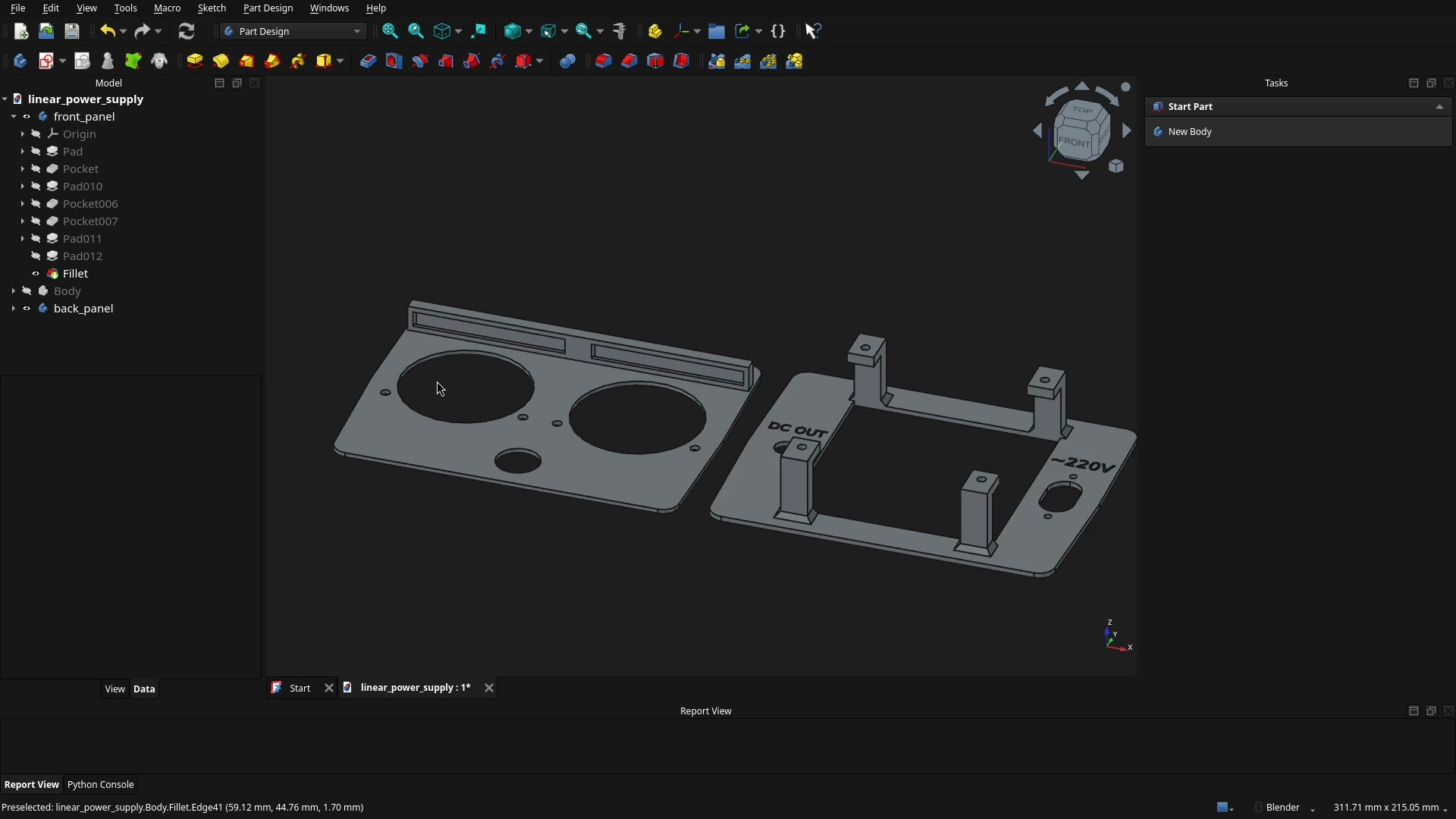This screenshot has height=819, width=1456.
Task: Open the measure tool with the caliper icon
Action: [620, 31]
